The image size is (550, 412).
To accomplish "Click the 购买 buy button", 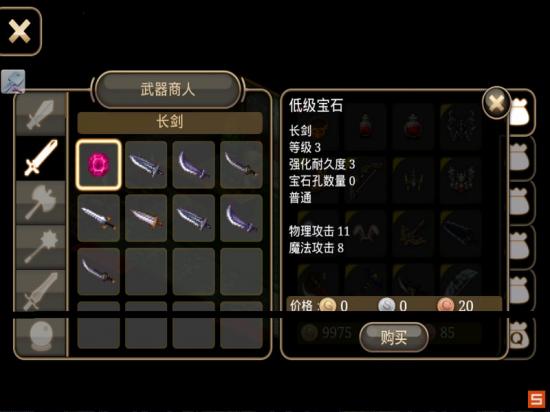I will [394, 337].
